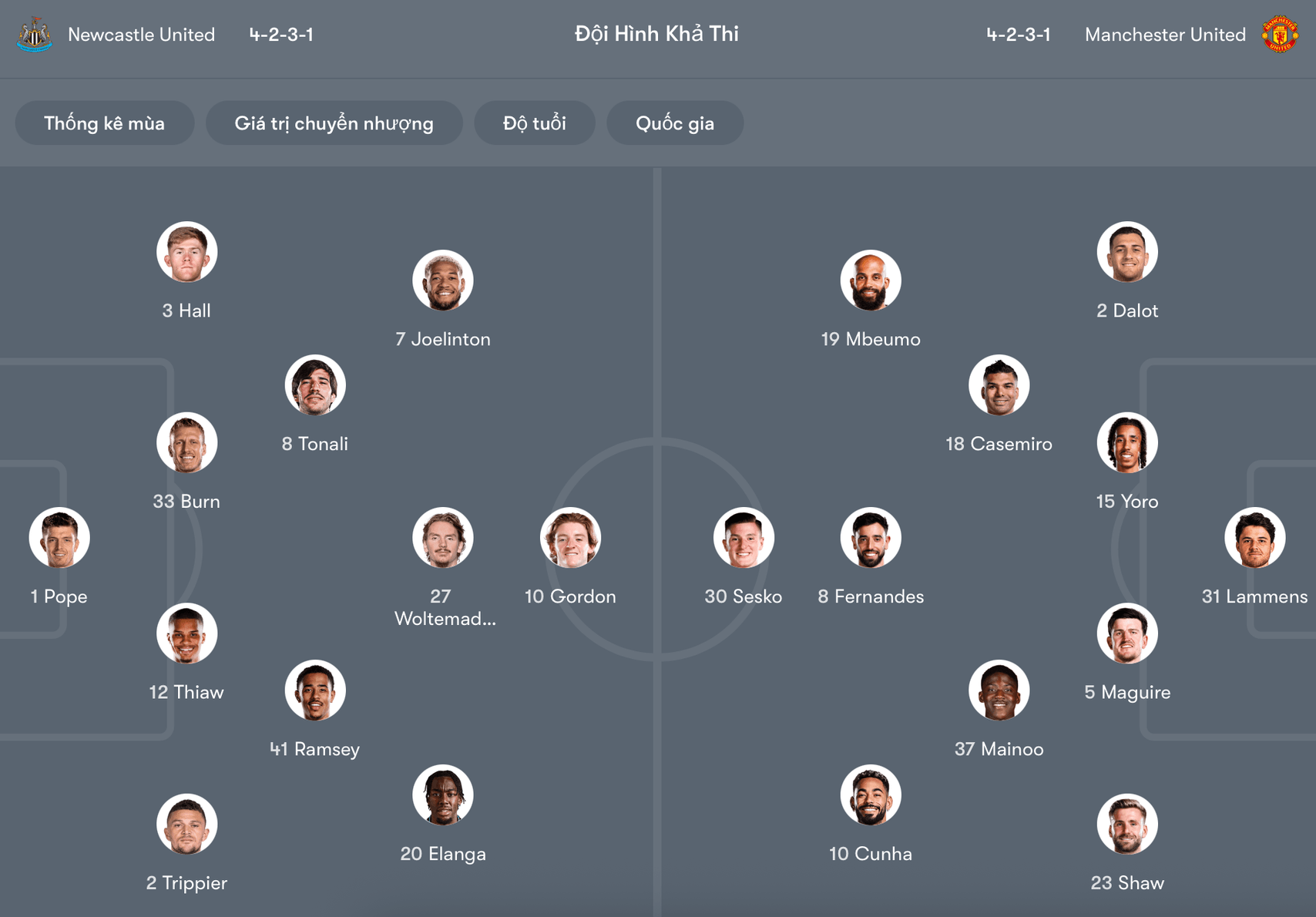Open Bruno Fernandes player photo
Image resolution: width=1316 pixels, height=917 pixels.
point(871,538)
